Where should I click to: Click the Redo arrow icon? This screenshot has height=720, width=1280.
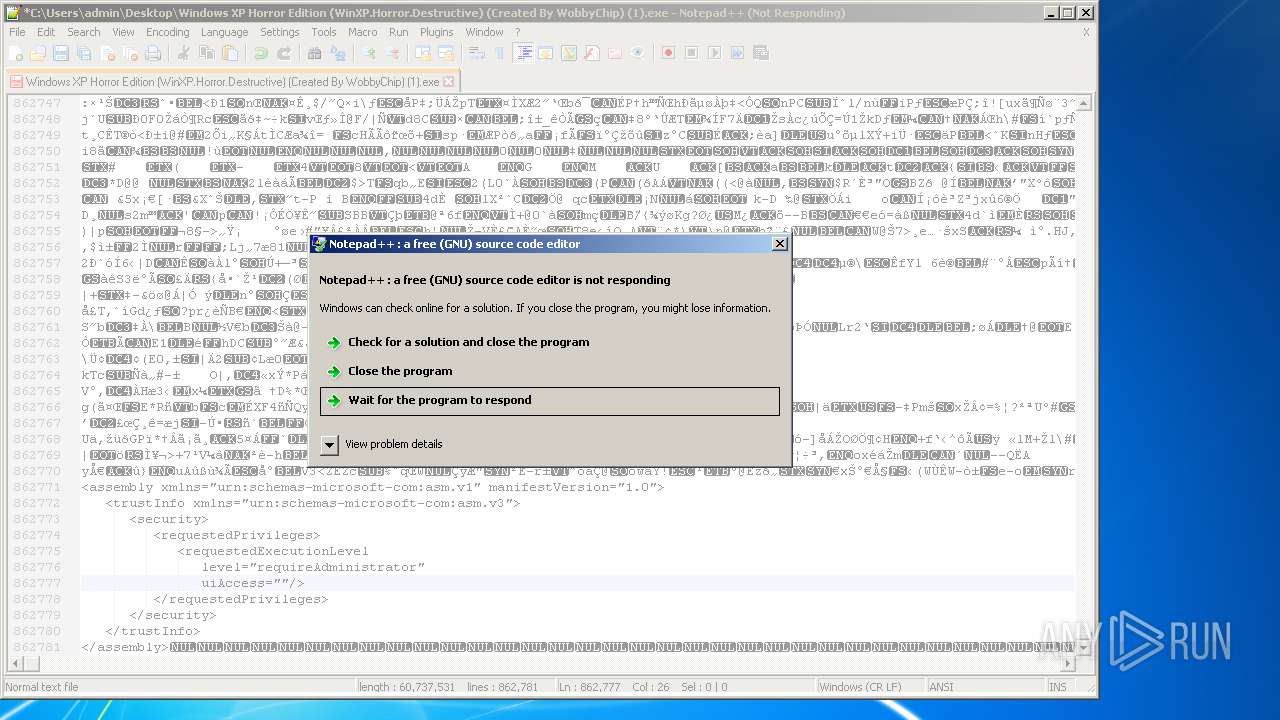pos(283,53)
